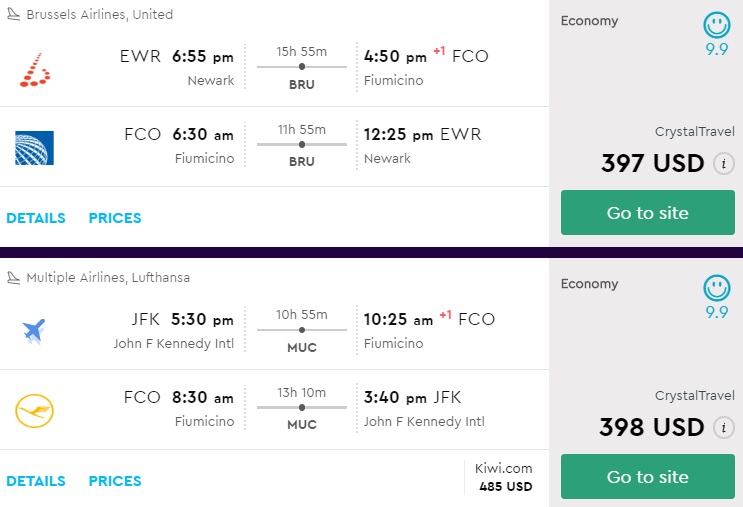Click the info icon beside 398 USD

click(724, 428)
